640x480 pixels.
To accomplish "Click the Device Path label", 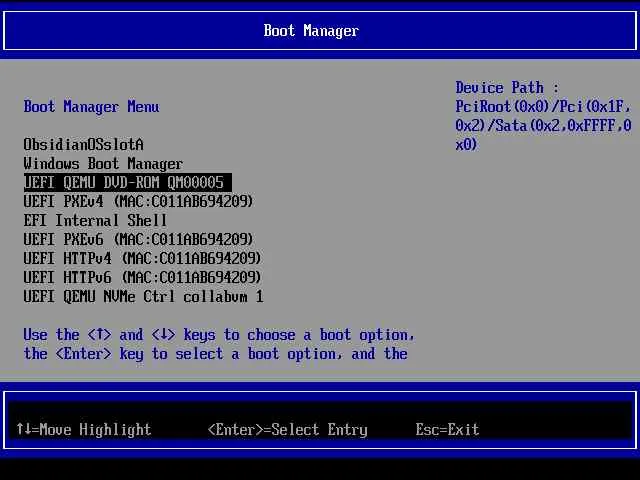I will [507, 88].
